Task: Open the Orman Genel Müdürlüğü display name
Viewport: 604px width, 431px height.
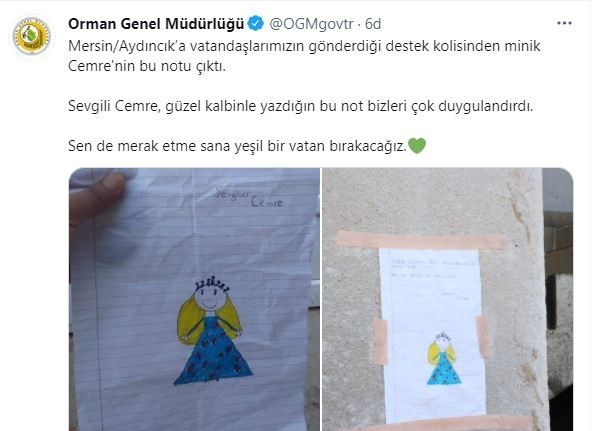Action: coord(156,24)
